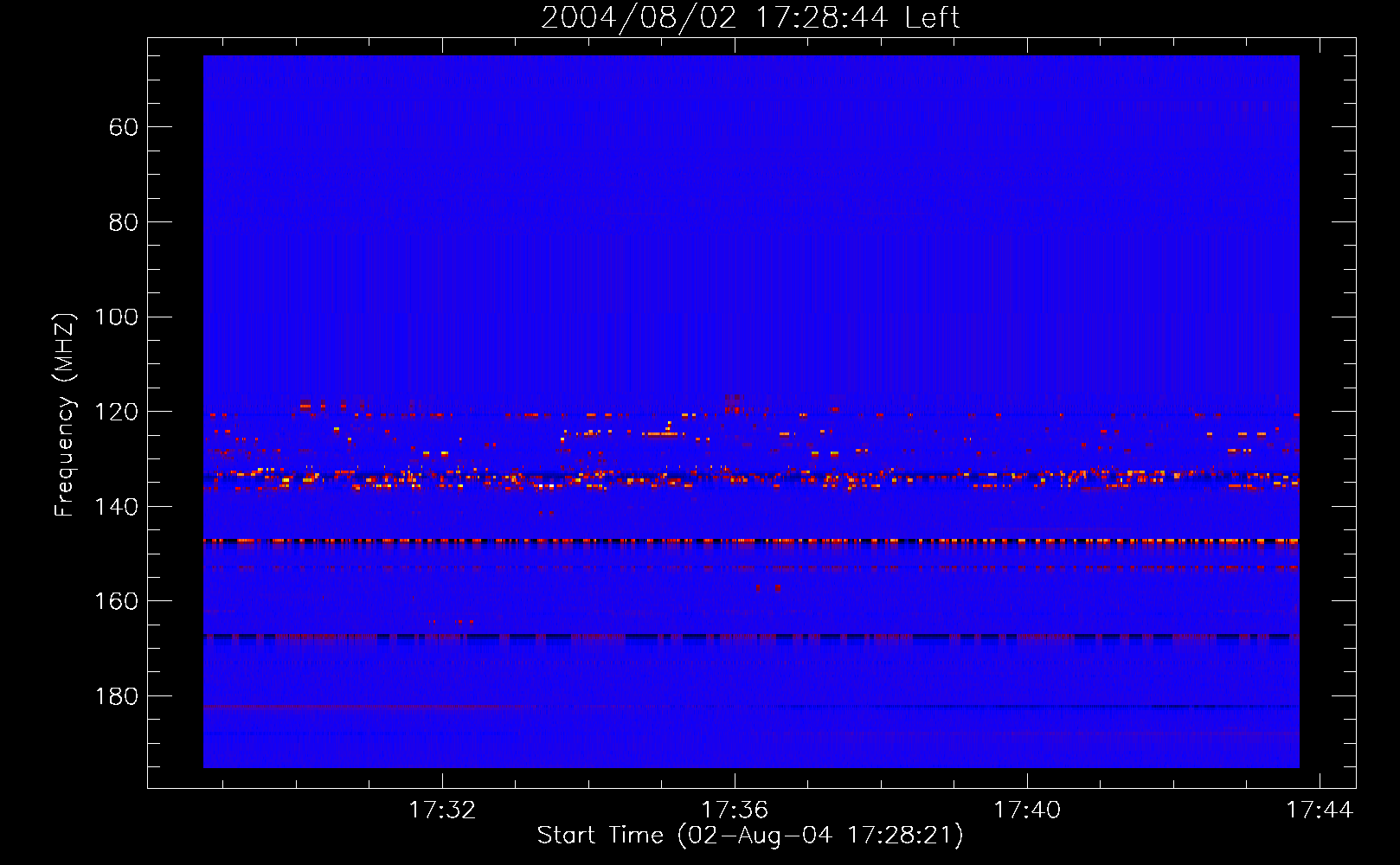
Task: Click the 17:36 time tick label
Action: [x=735, y=811]
